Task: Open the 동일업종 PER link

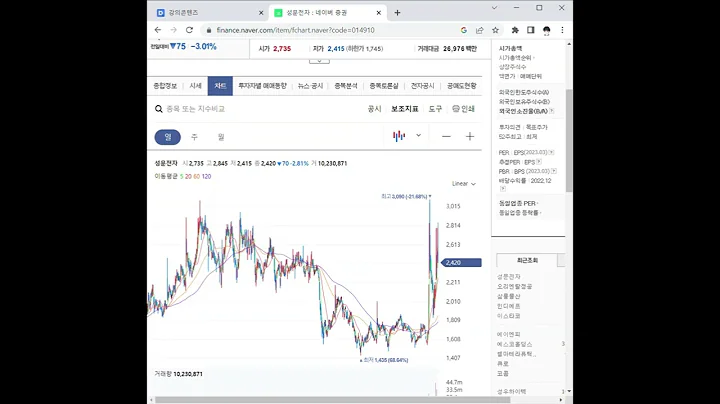Action: [x=518, y=203]
